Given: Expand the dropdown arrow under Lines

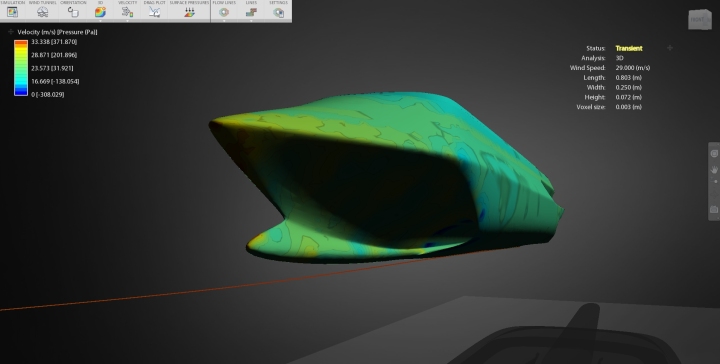Looking at the screenshot, I should pyautogui.click(x=251, y=21).
